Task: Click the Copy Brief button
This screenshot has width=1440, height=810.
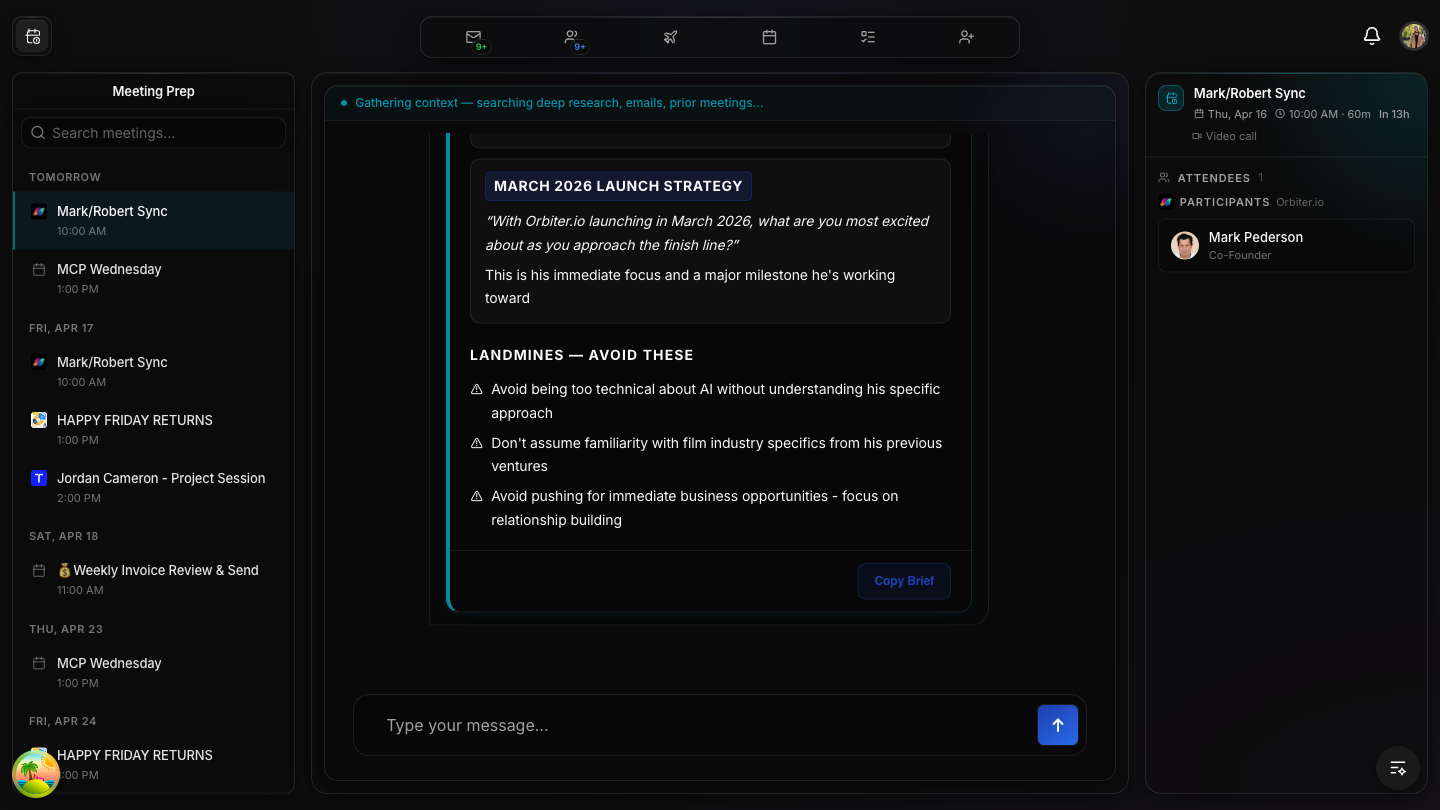Action: coord(904,581)
